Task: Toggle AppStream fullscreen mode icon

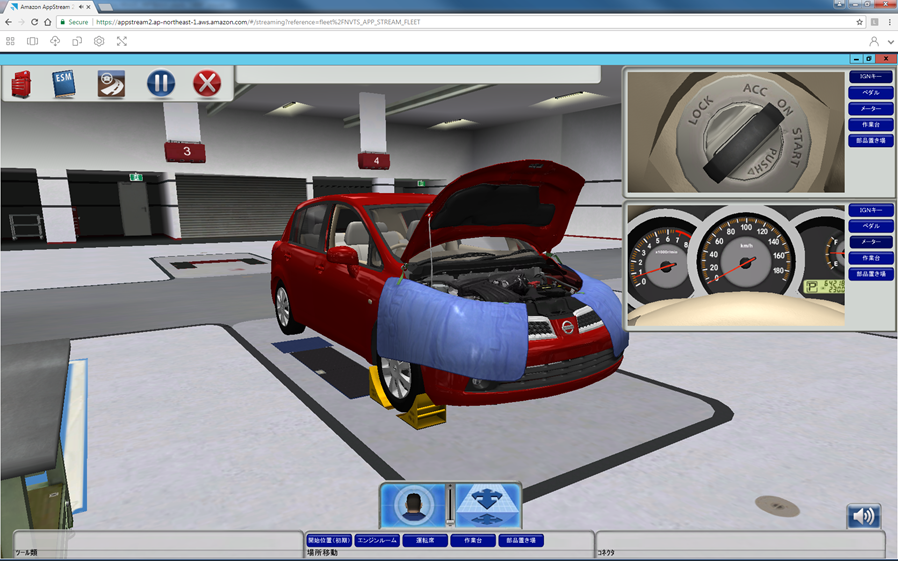Action: pyautogui.click(x=122, y=41)
